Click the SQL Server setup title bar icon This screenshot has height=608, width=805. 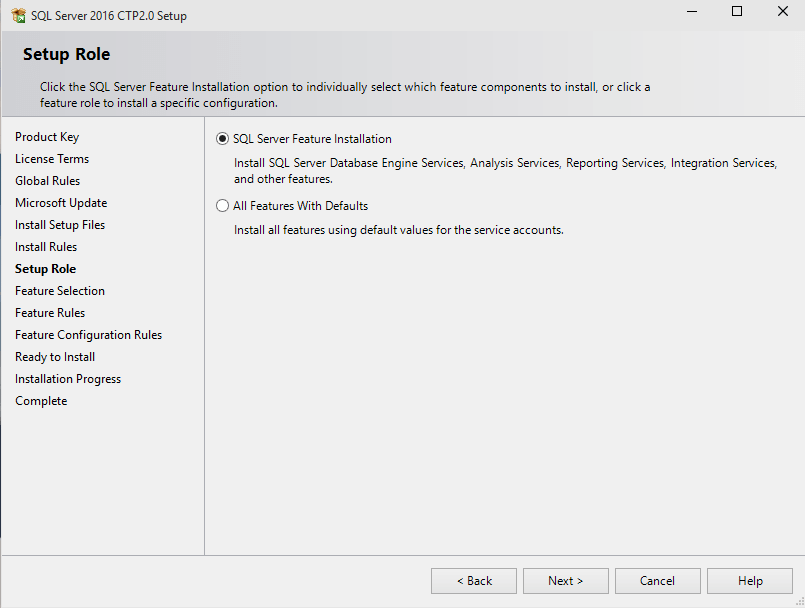click(x=18, y=15)
